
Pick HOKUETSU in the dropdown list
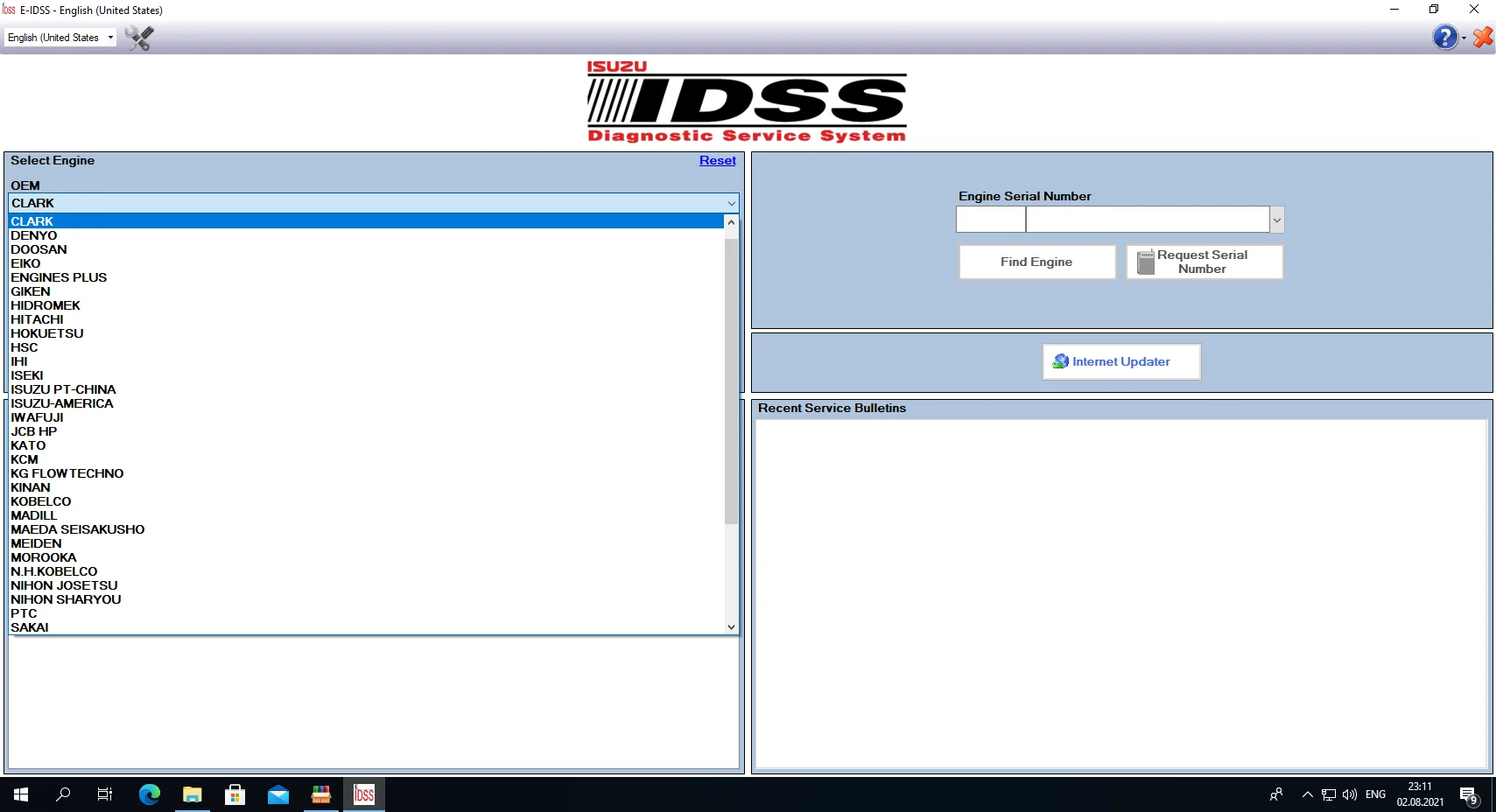coord(367,333)
